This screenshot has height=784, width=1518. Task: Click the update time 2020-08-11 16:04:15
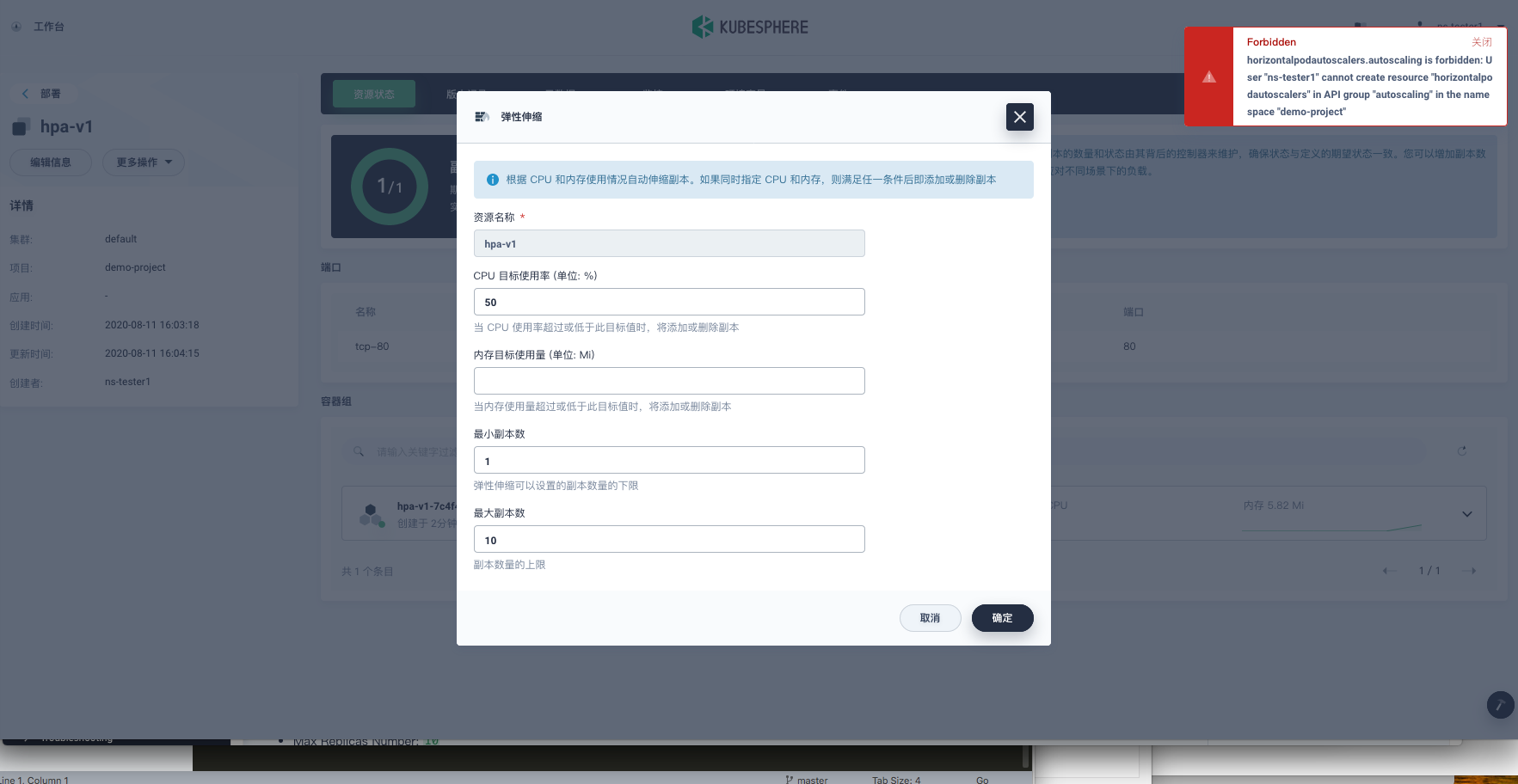(x=151, y=353)
